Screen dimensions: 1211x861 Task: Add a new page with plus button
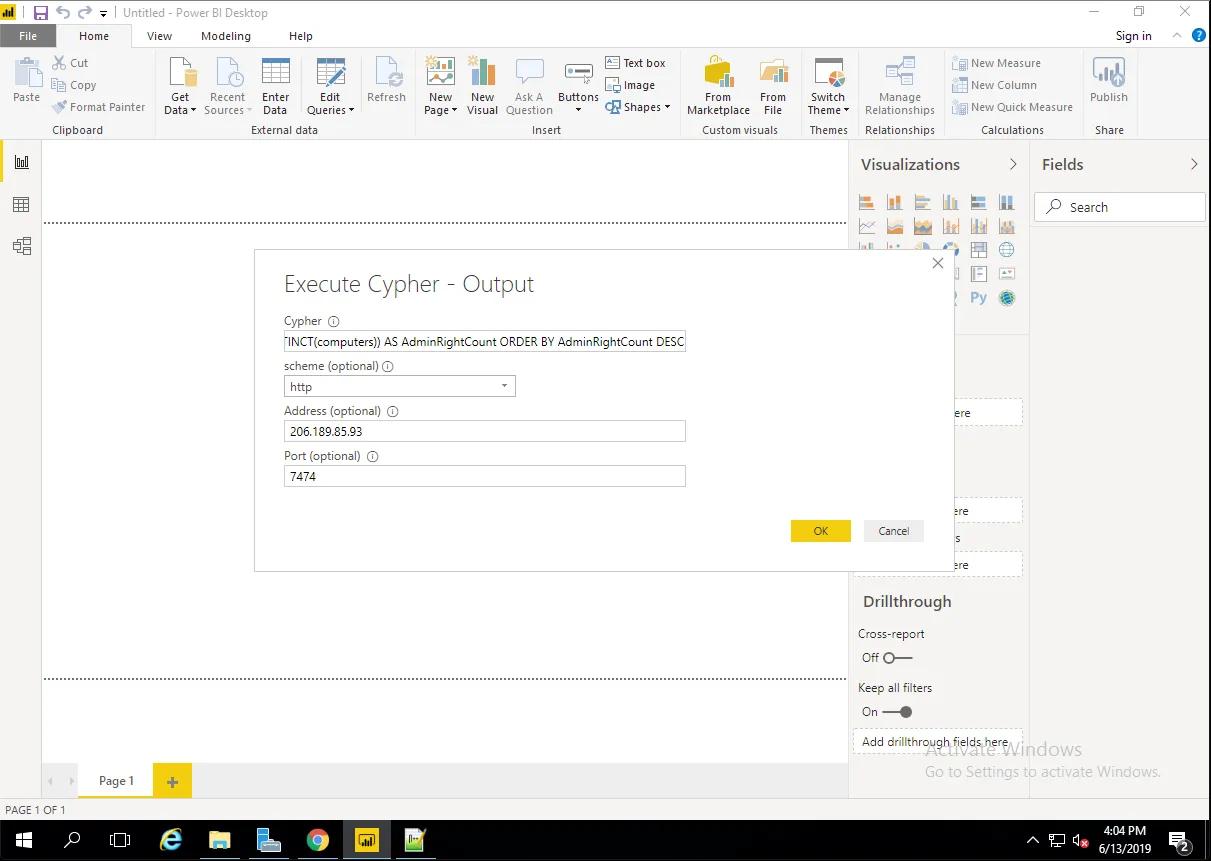pyautogui.click(x=172, y=781)
